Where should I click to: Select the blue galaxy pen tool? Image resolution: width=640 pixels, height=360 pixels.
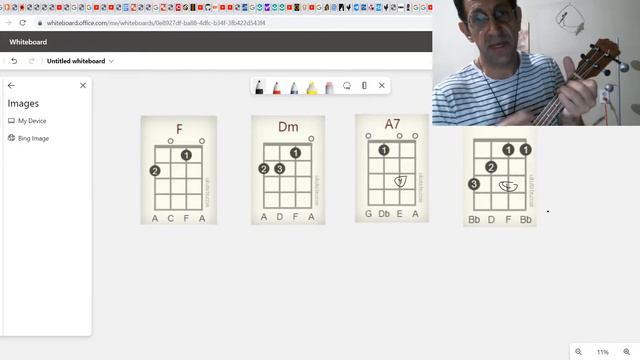pyautogui.click(x=294, y=87)
